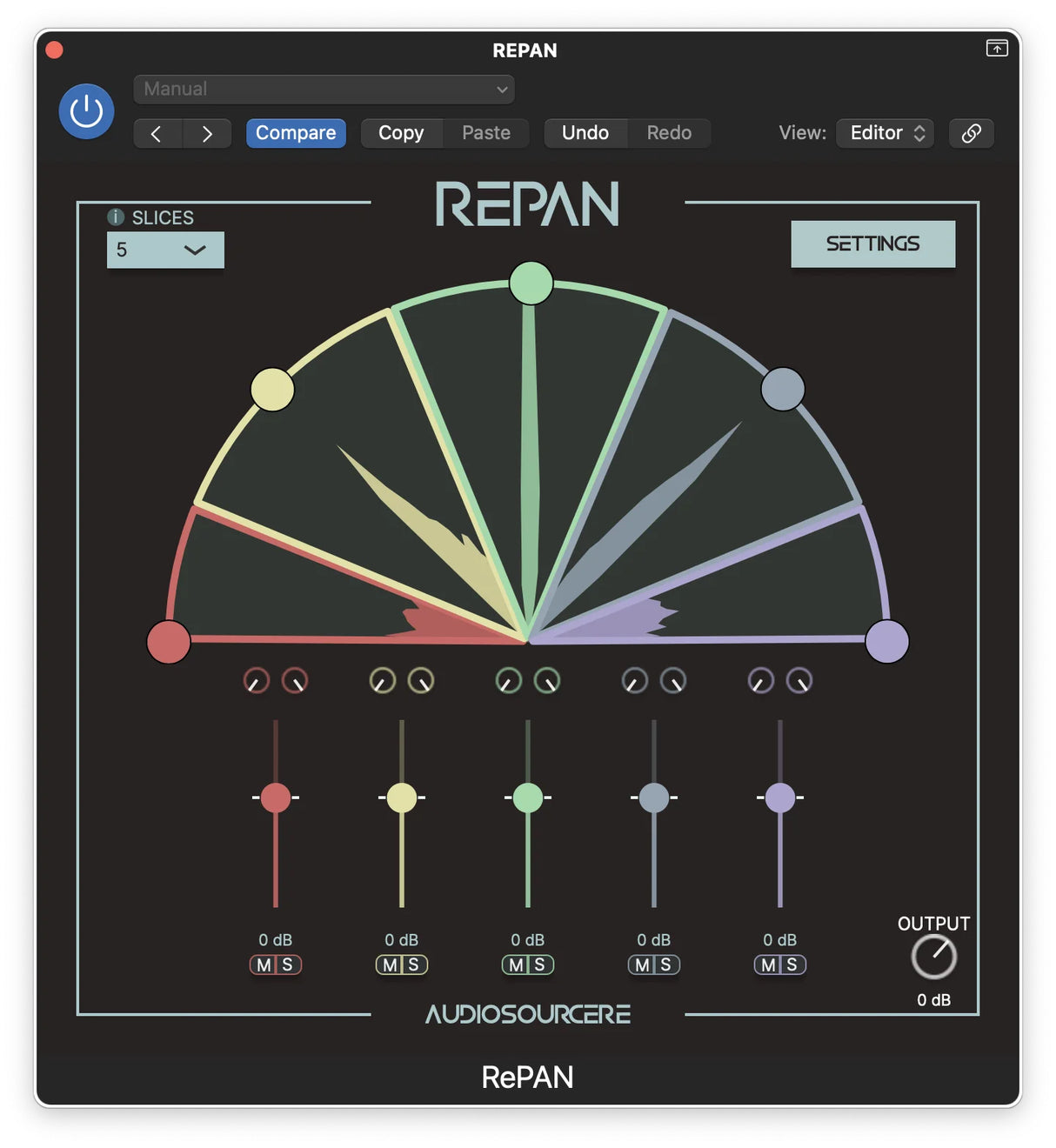Click the yellow slice gain fader handle
This screenshot has height=1148, width=1056.
(x=401, y=798)
